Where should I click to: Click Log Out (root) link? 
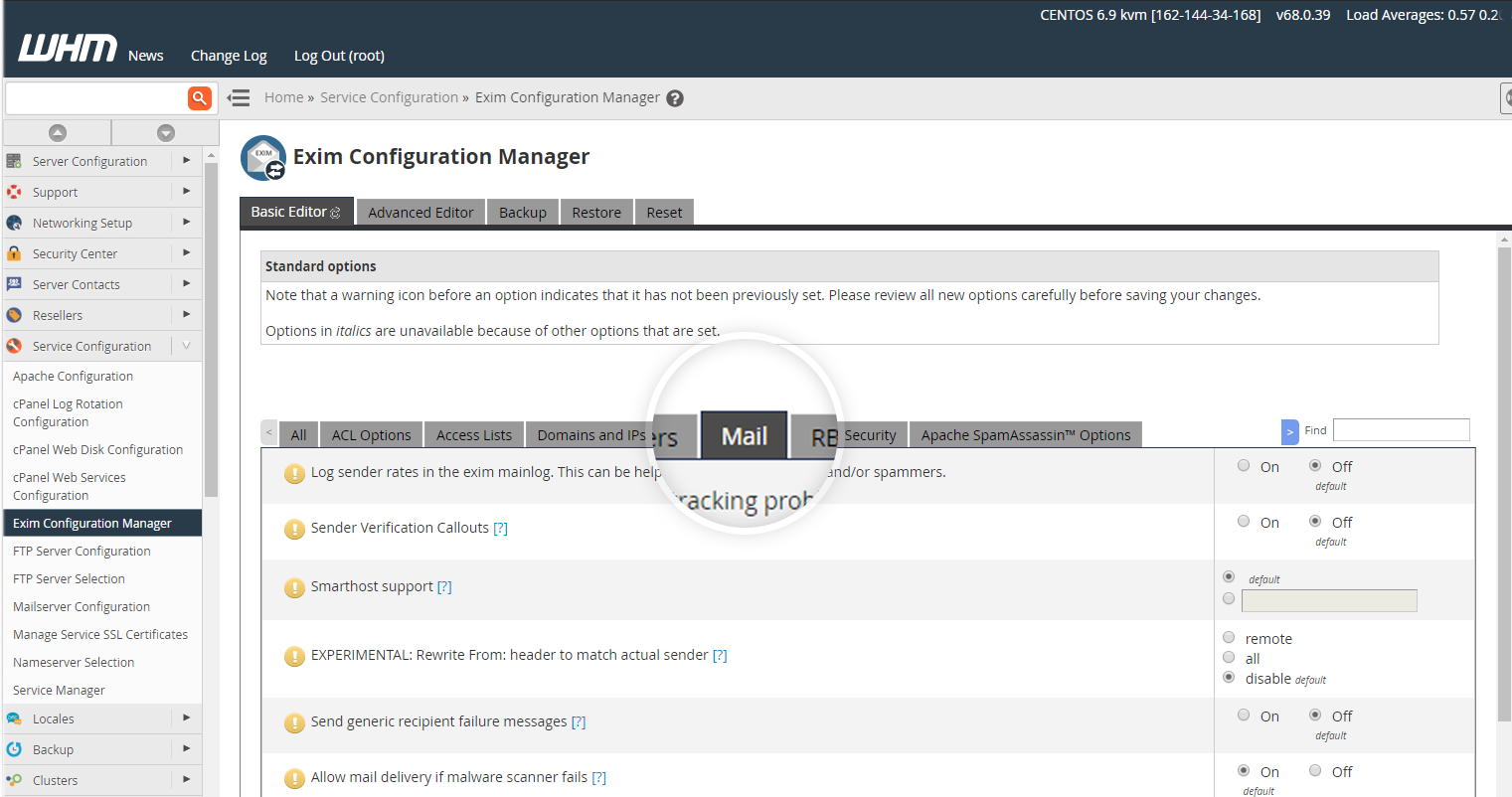pos(339,56)
